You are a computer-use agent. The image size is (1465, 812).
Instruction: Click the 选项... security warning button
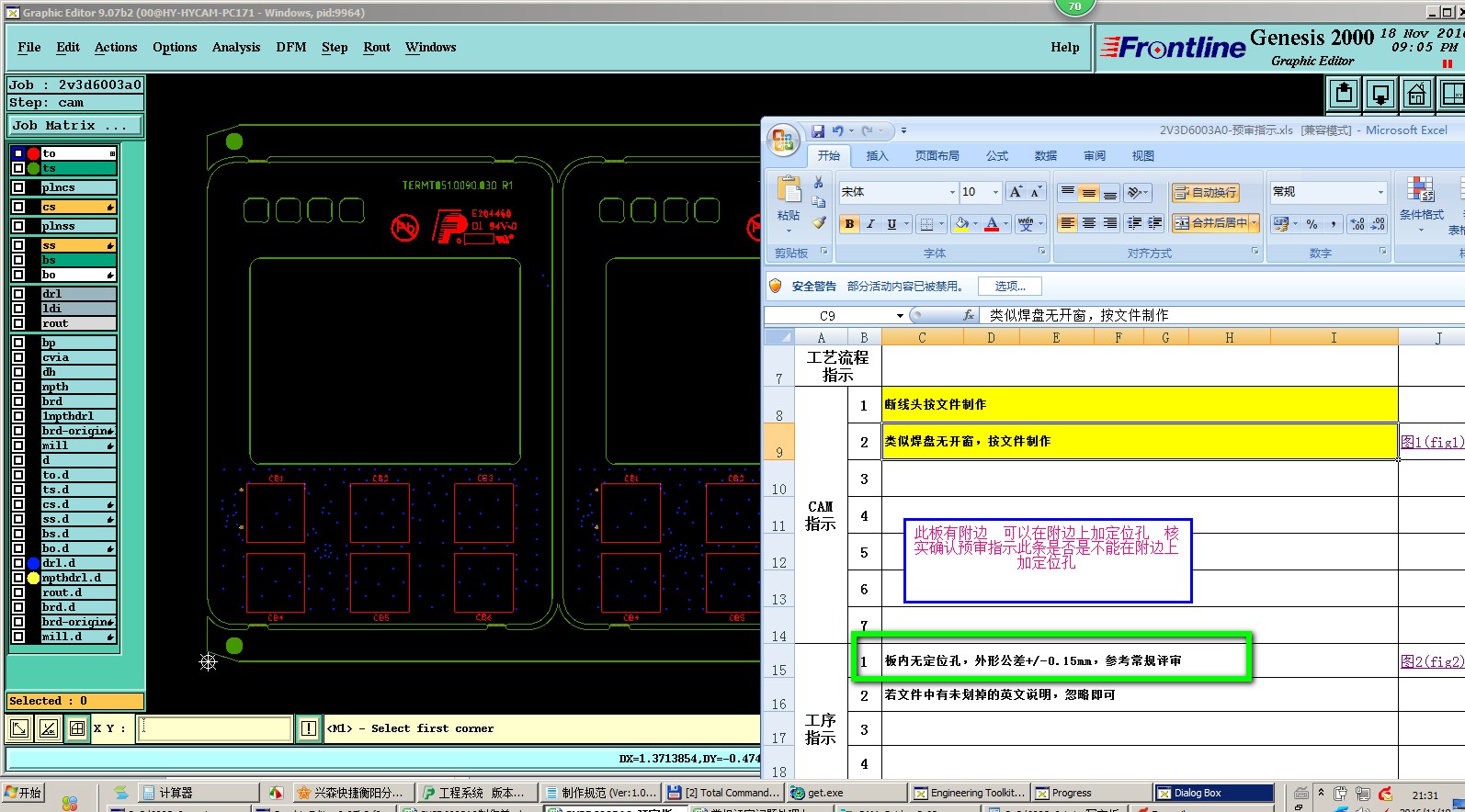pyautogui.click(x=1009, y=287)
